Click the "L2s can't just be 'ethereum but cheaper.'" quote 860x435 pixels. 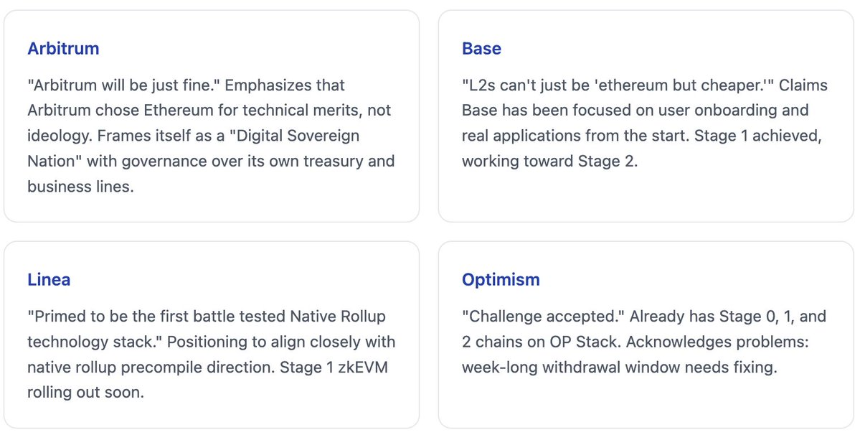tap(618, 86)
